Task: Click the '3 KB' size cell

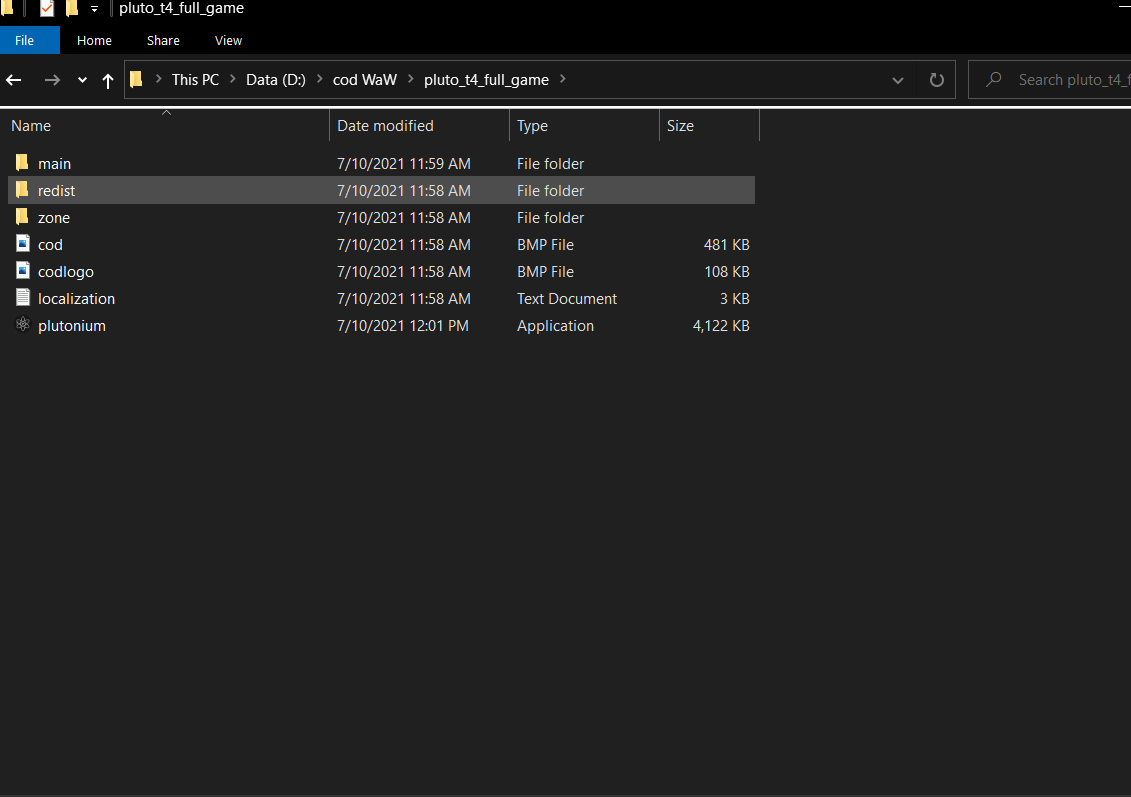Action: tap(734, 299)
